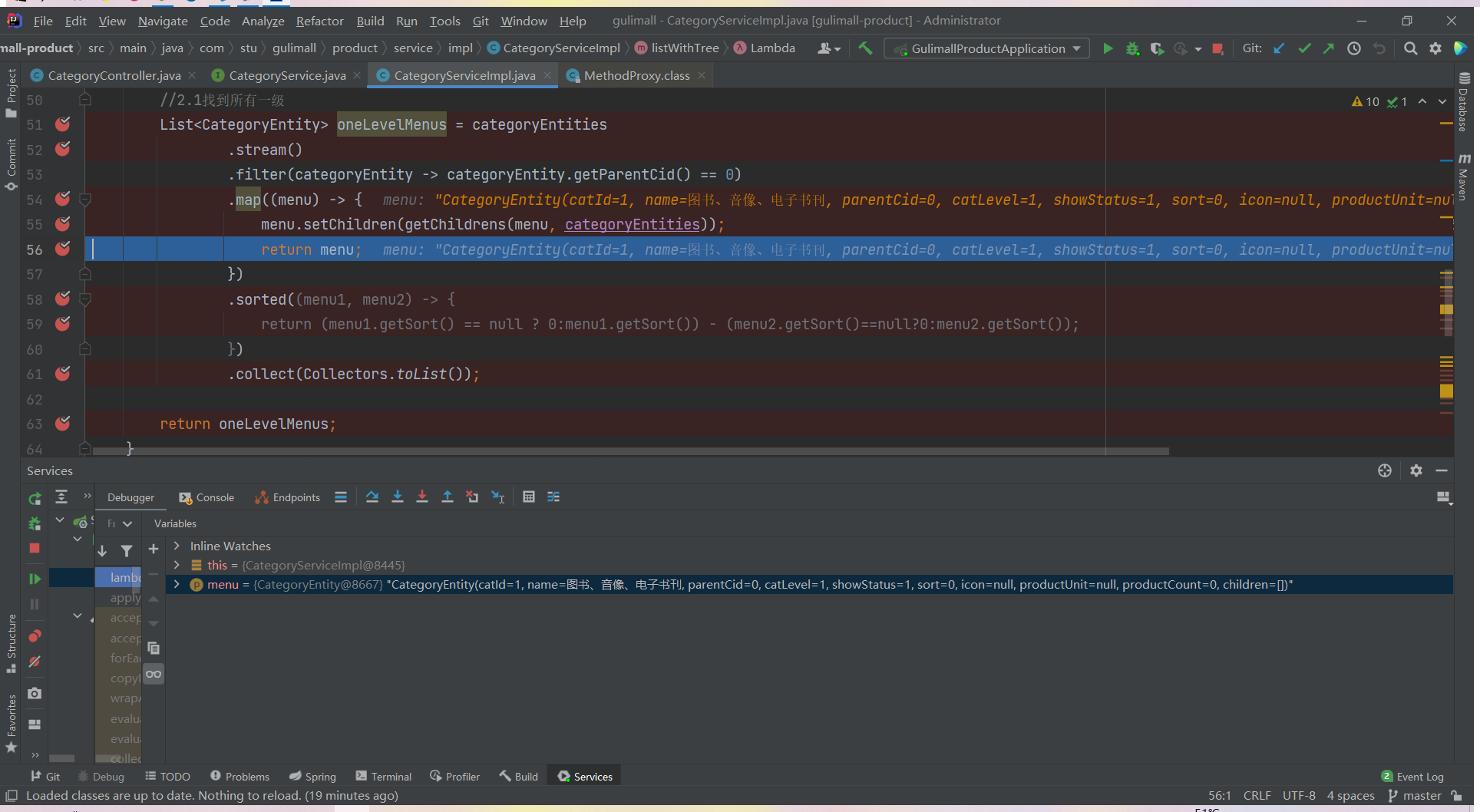The height and width of the screenshot is (812, 1480).
Task: Toggle breakpoint on line 56
Action: pyautogui.click(x=63, y=249)
